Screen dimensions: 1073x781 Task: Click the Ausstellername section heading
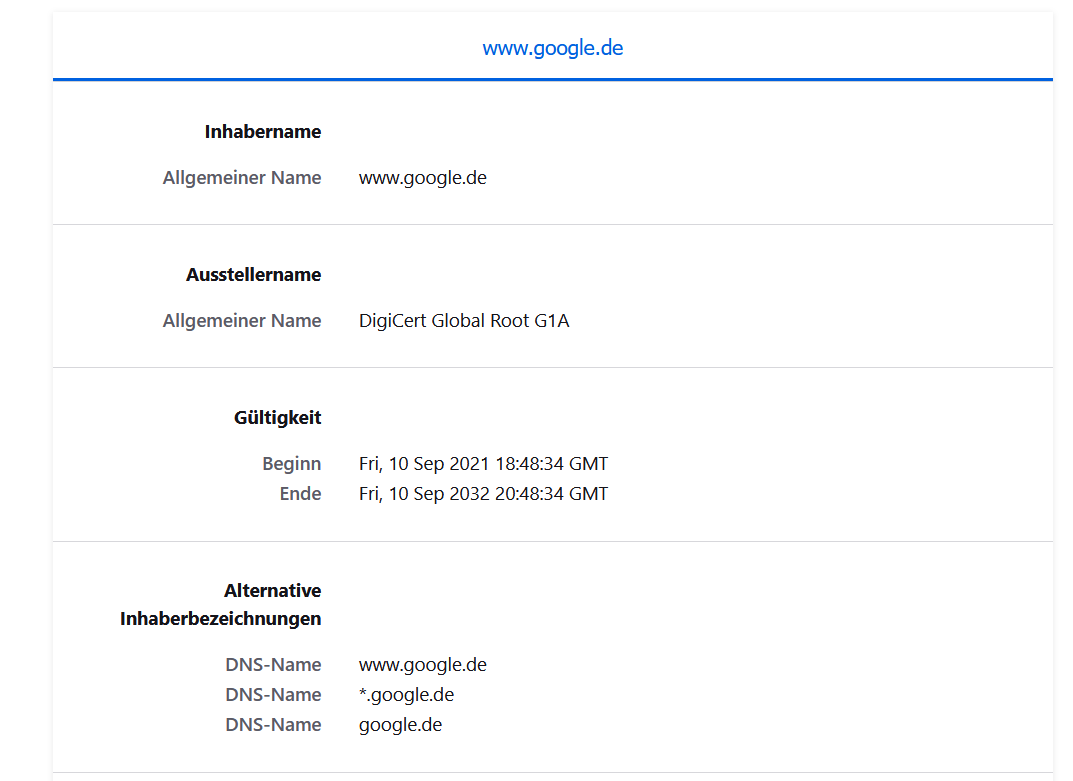click(253, 275)
